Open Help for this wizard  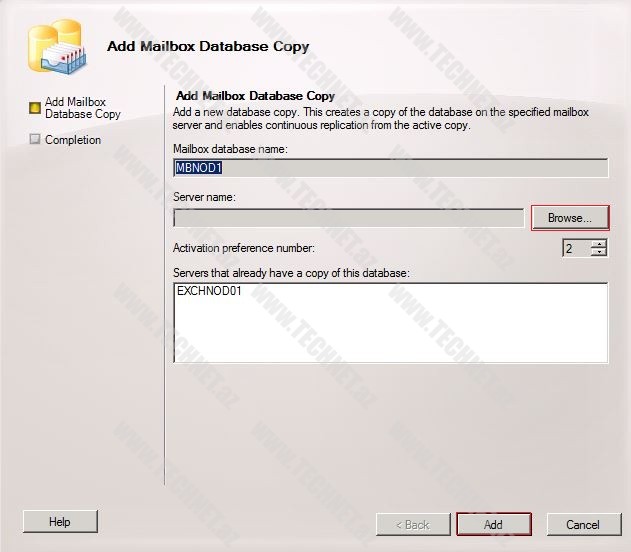(x=60, y=521)
